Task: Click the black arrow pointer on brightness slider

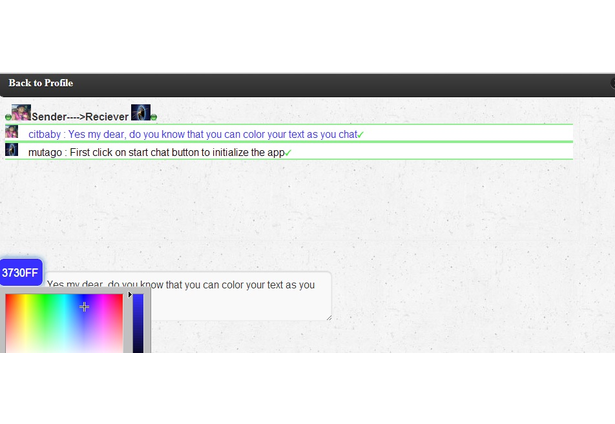Action: pos(130,294)
